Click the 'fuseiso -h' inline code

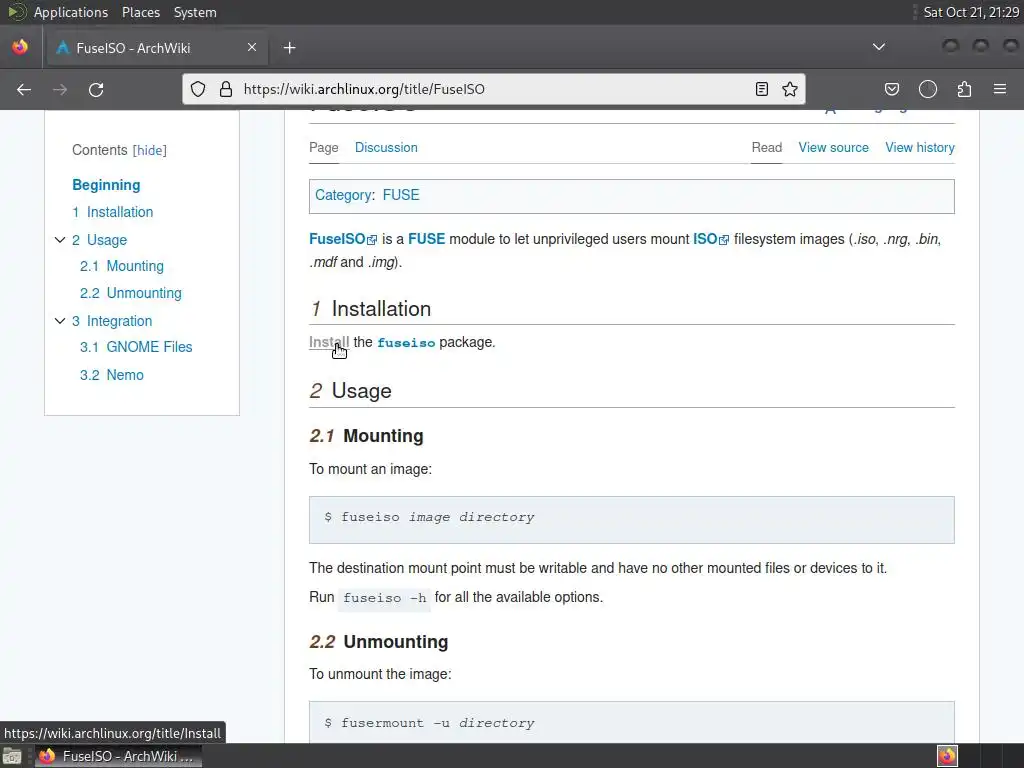click(384, 598)
